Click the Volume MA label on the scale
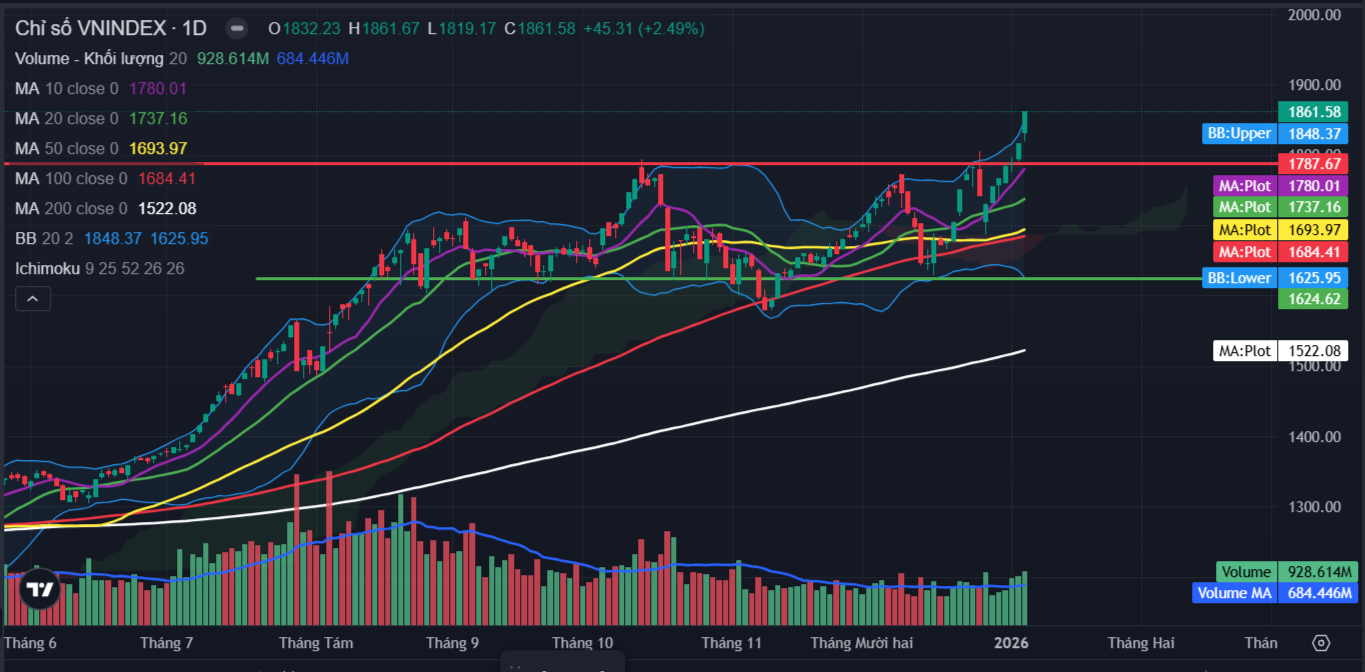Screen dimensions: 1365x672 [1235, 593]
